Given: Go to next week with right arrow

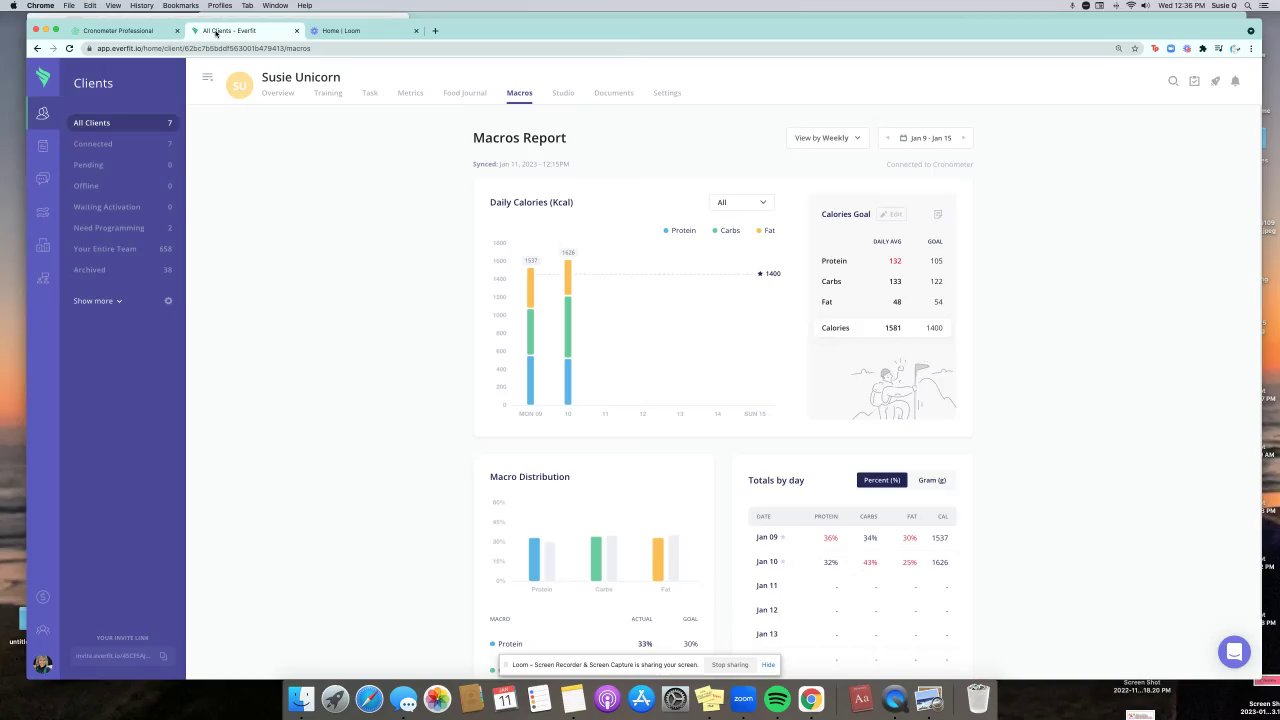Looking at the screenshot, I should point(963,138).
